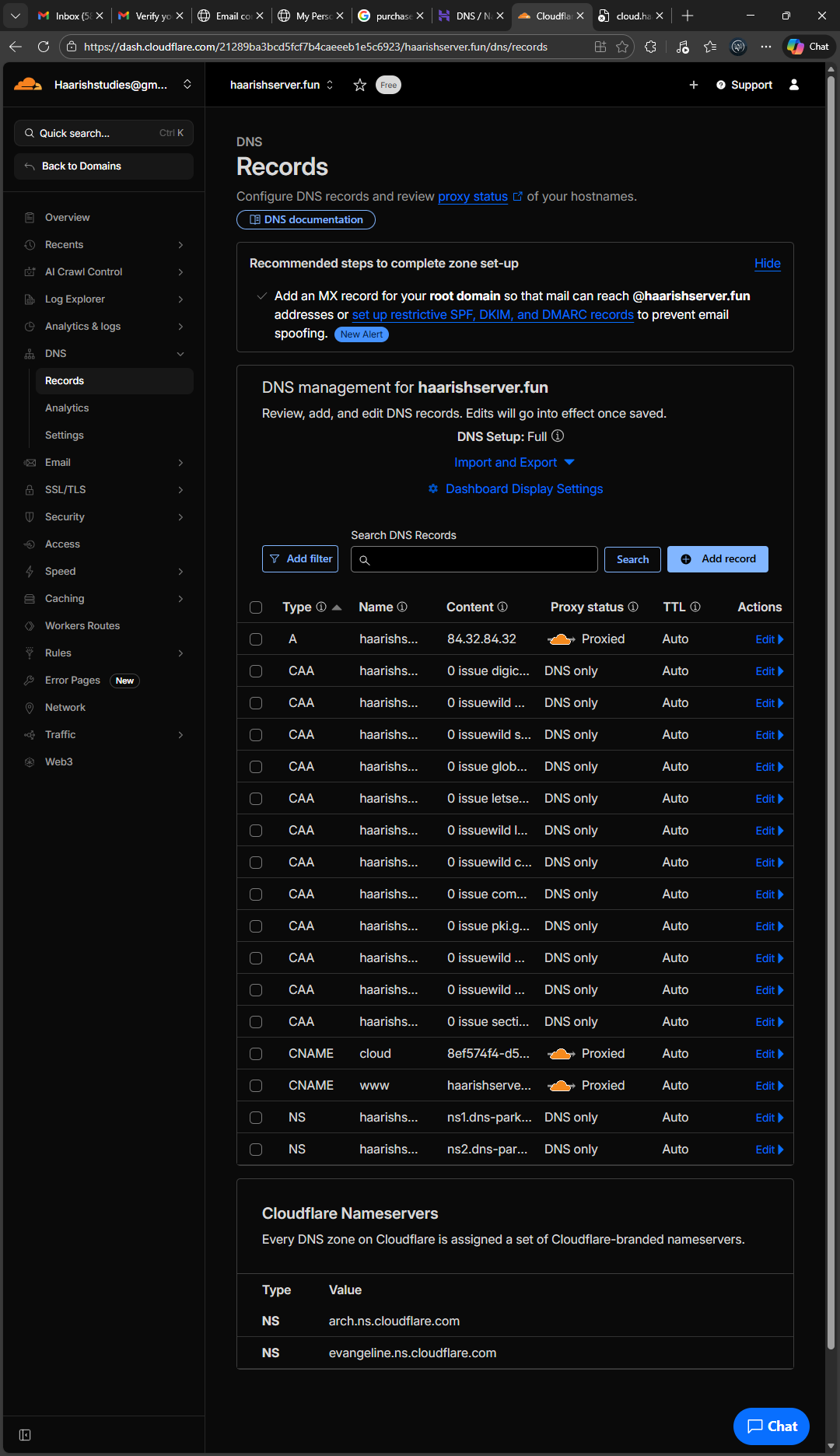
Task: Open the account switcher dropdown
Action: tap(187, 85)
